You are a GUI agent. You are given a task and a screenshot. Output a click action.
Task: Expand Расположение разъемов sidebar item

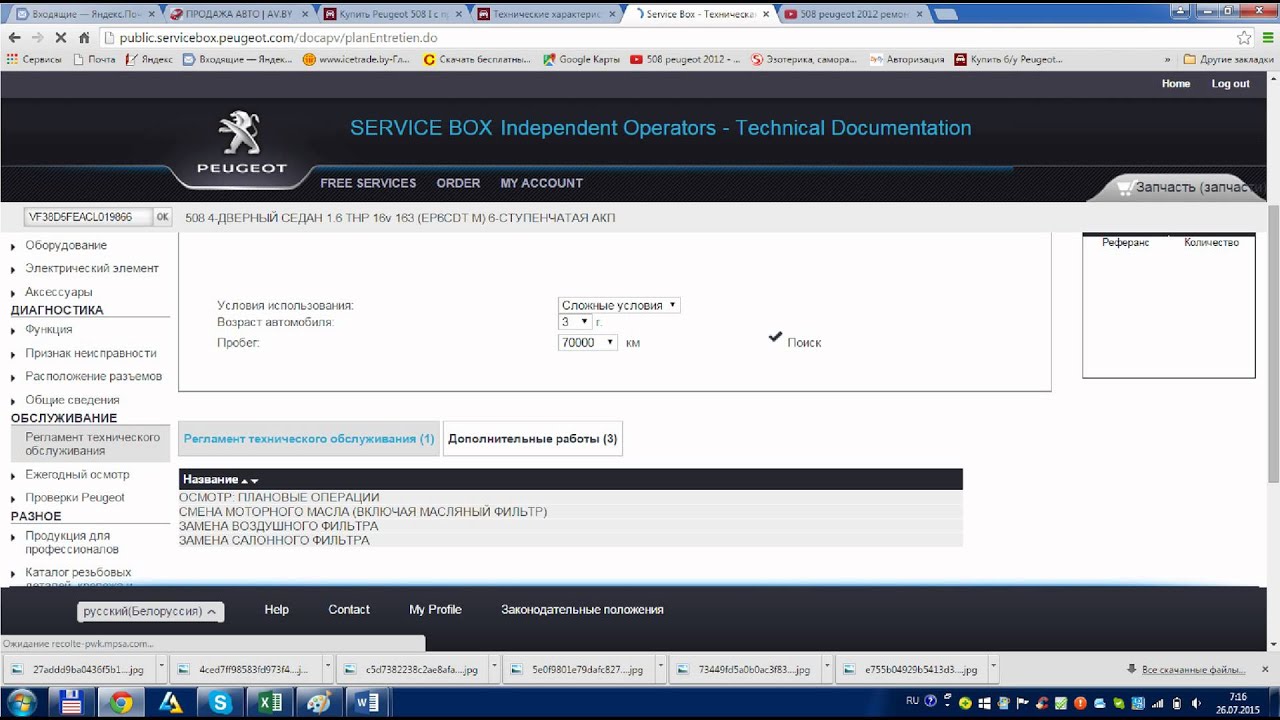point(94,376)
